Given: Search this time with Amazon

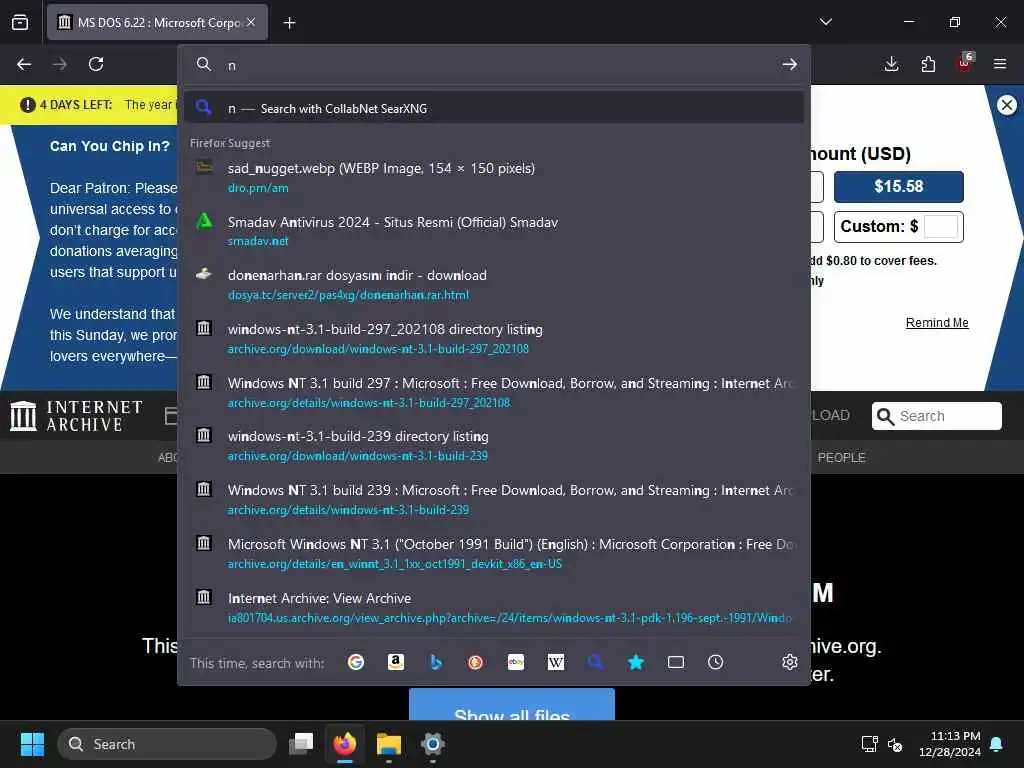Looking at the screenshot, I should (x=396, y=662).
